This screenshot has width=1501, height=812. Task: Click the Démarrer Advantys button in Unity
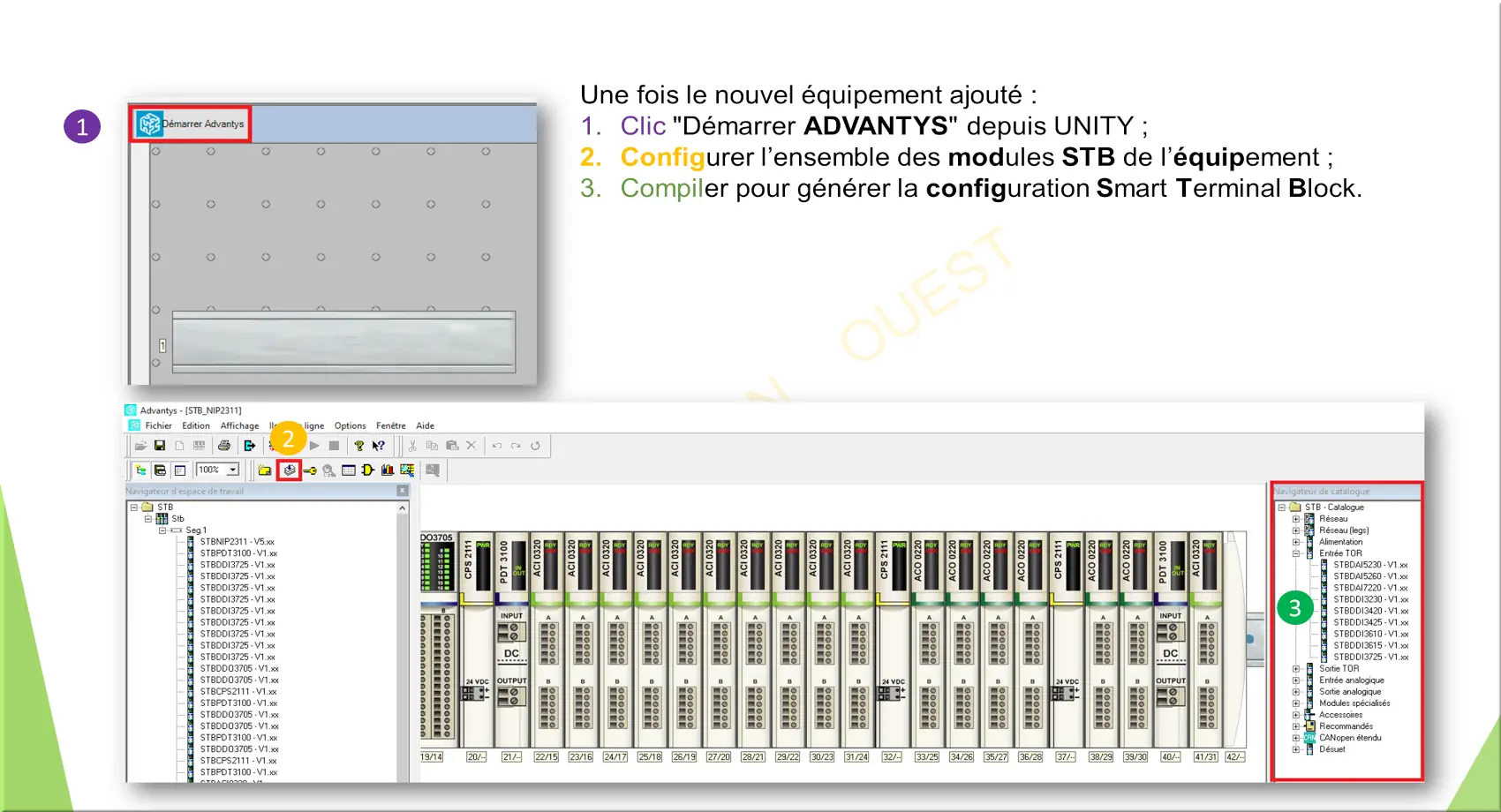pos(192,124)
